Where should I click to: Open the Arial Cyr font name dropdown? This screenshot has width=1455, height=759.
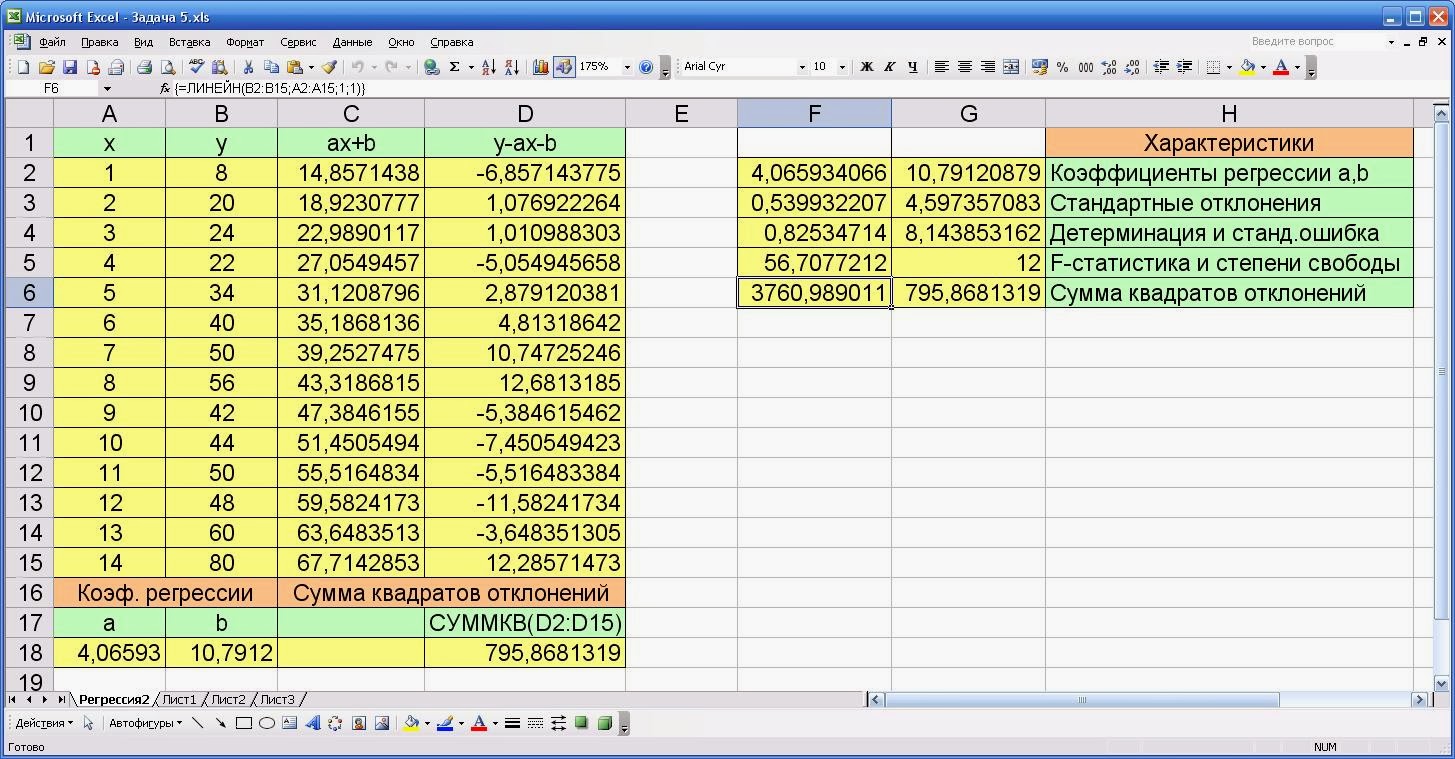(801, 67)
